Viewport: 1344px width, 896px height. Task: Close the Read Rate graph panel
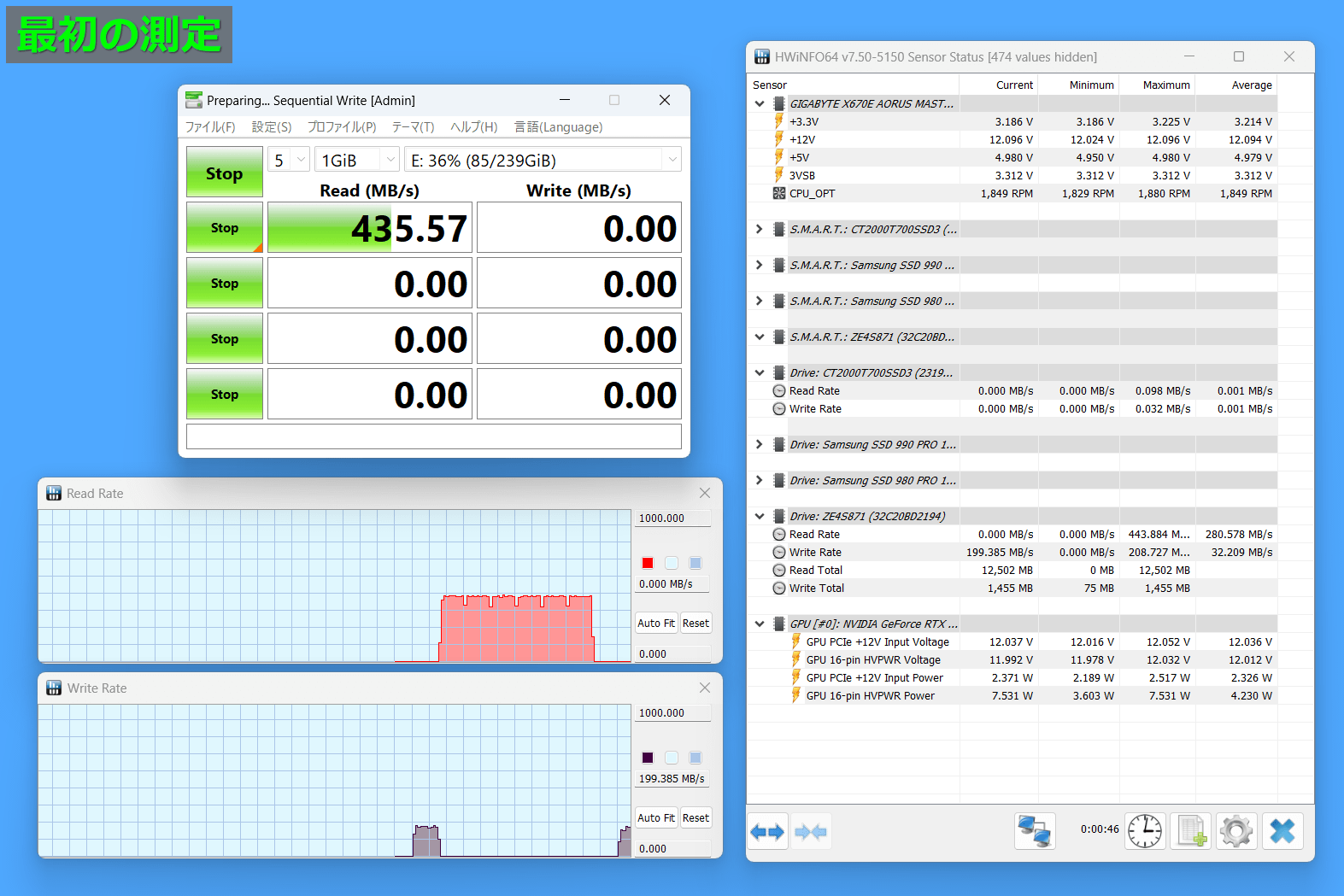click(x=705, y=493)
